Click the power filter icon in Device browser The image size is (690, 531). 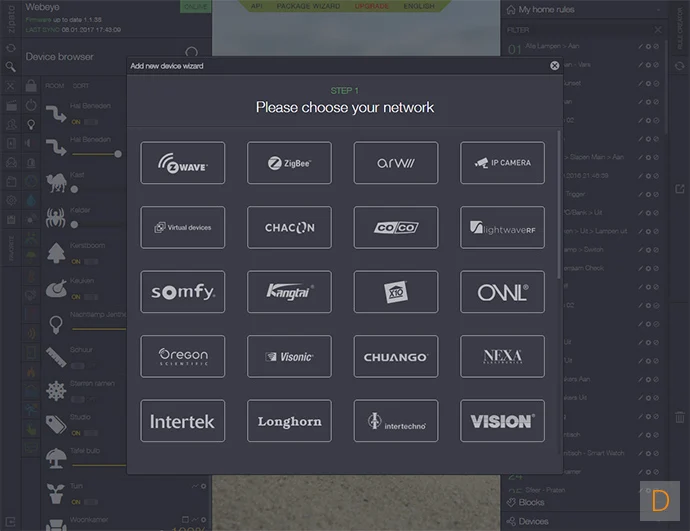pyautogui.click(x=31, y=105)
